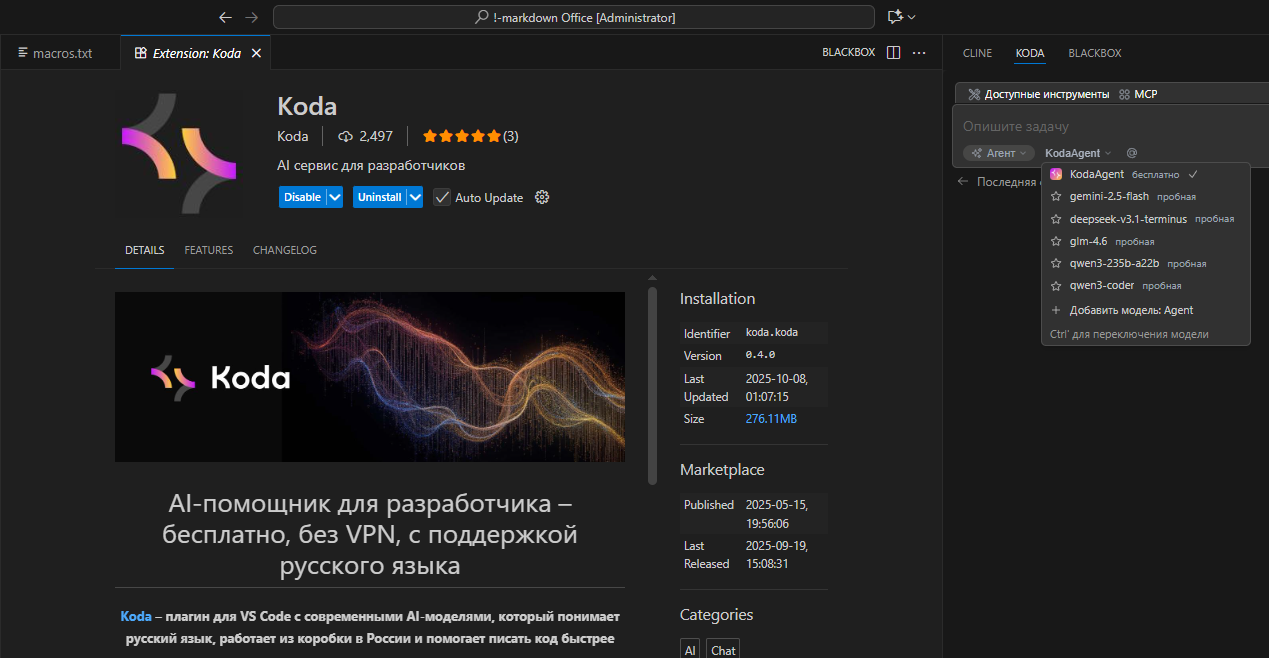Switch to the KODA panel tab
1269x658 pixels.
[x=1030, y=52]
